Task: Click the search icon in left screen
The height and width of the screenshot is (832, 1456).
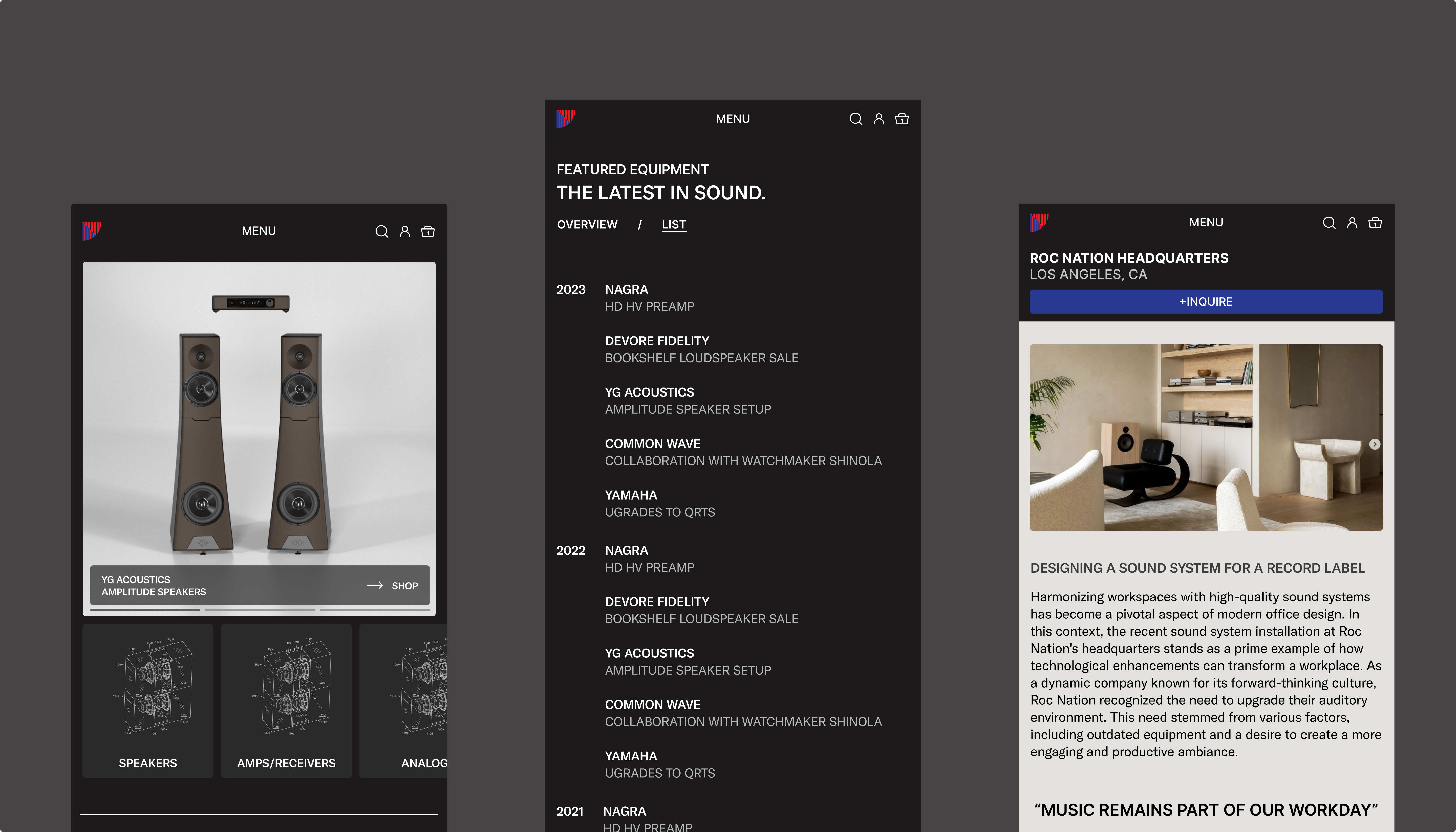Action: coord(381,232)
